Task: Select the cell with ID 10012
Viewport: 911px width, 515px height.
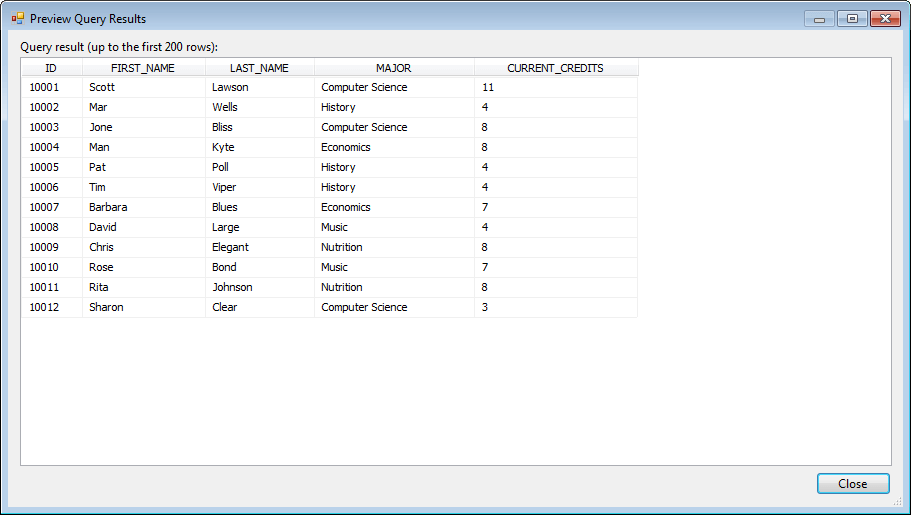Action: (x=52, y=307)
